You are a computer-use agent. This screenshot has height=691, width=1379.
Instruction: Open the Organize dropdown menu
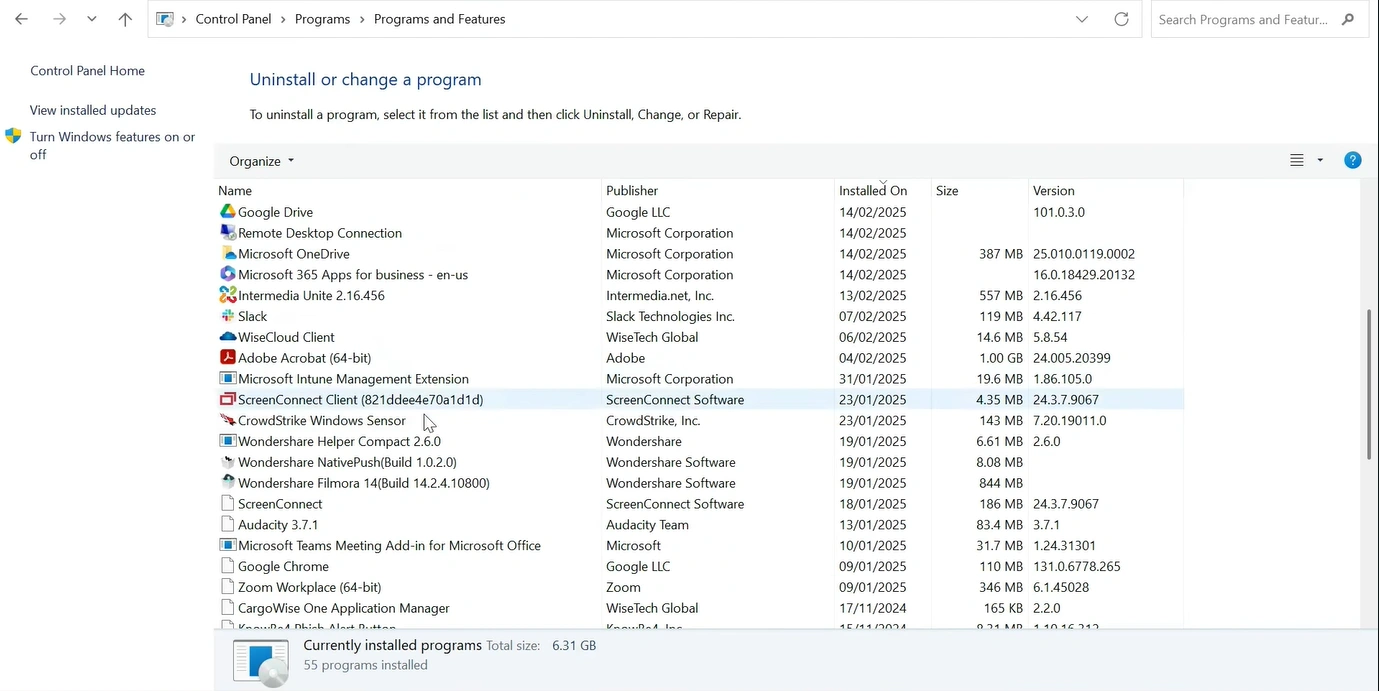pos(261,161)
